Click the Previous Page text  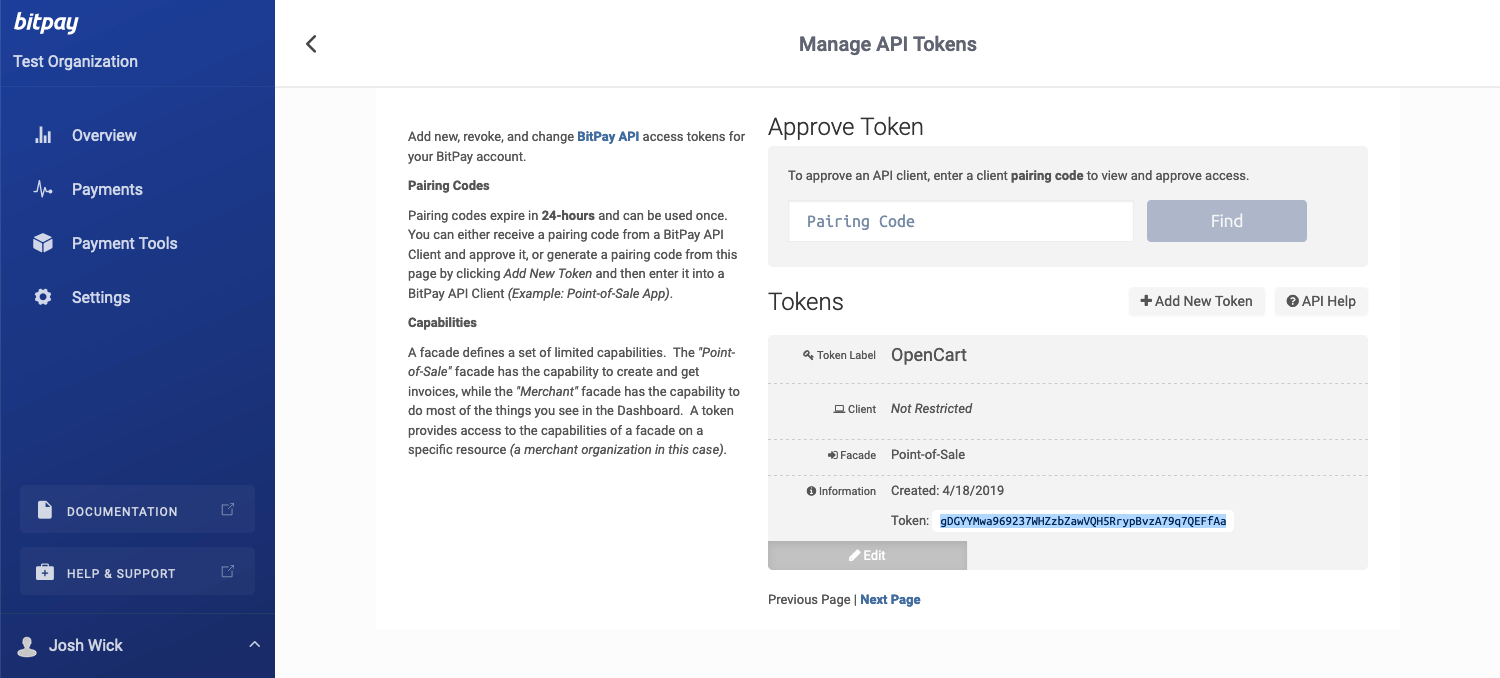(x=809, y=599)
